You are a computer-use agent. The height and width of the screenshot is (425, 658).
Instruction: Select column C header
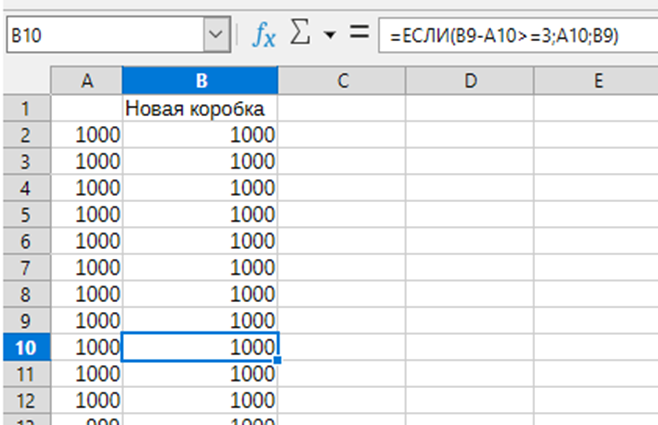pos(341,81)
